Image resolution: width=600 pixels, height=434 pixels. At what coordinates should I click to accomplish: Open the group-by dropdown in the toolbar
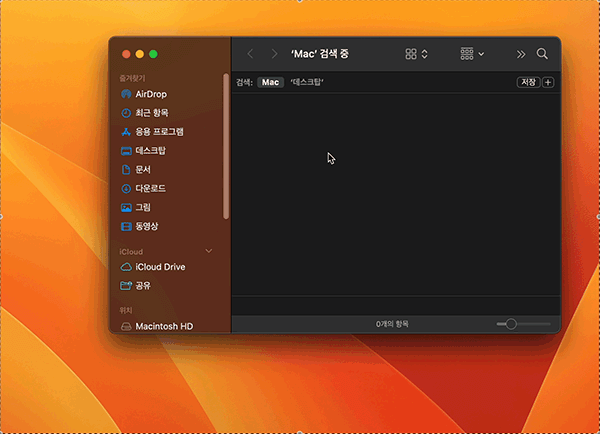472,54
